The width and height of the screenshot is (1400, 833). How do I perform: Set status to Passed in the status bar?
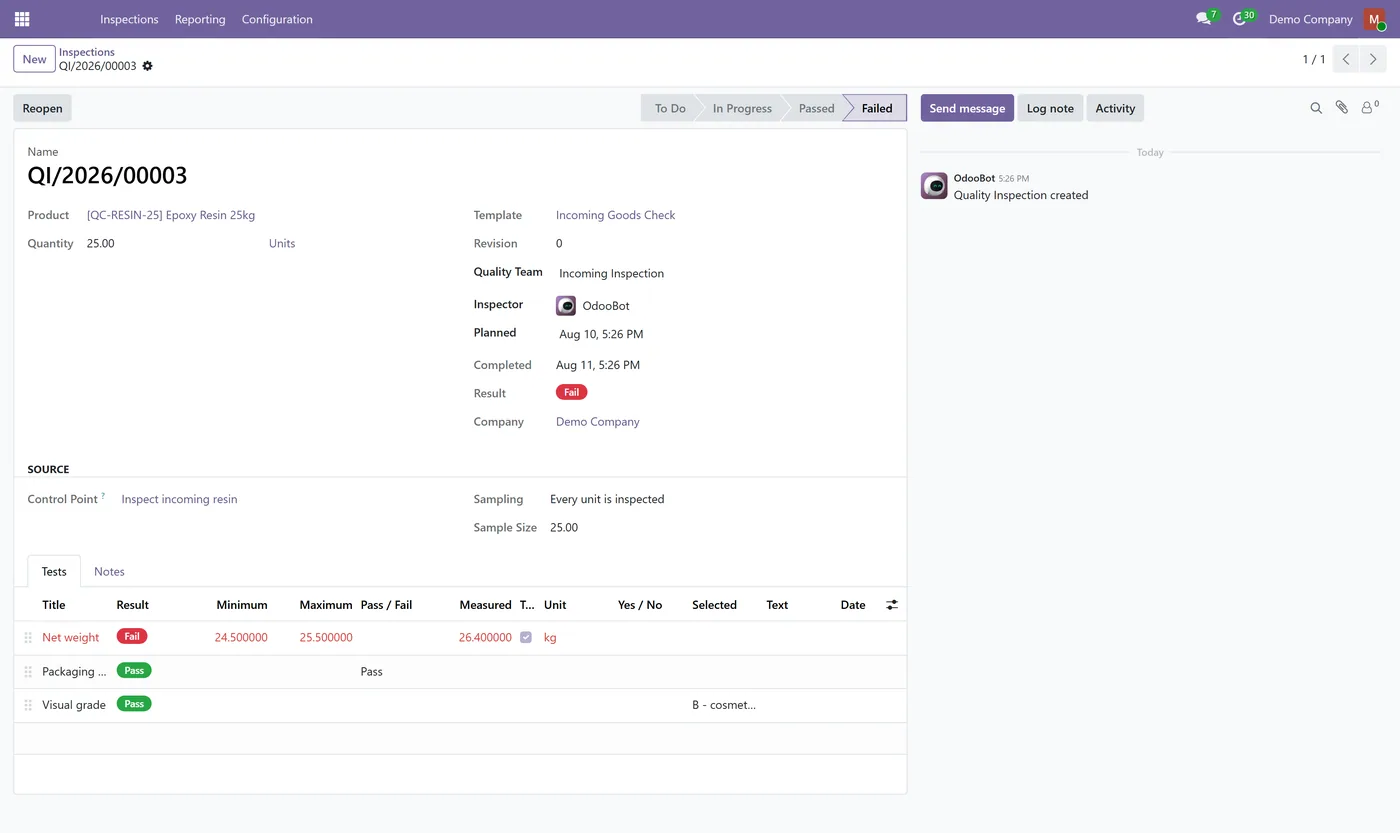click(x=816, y=108)
